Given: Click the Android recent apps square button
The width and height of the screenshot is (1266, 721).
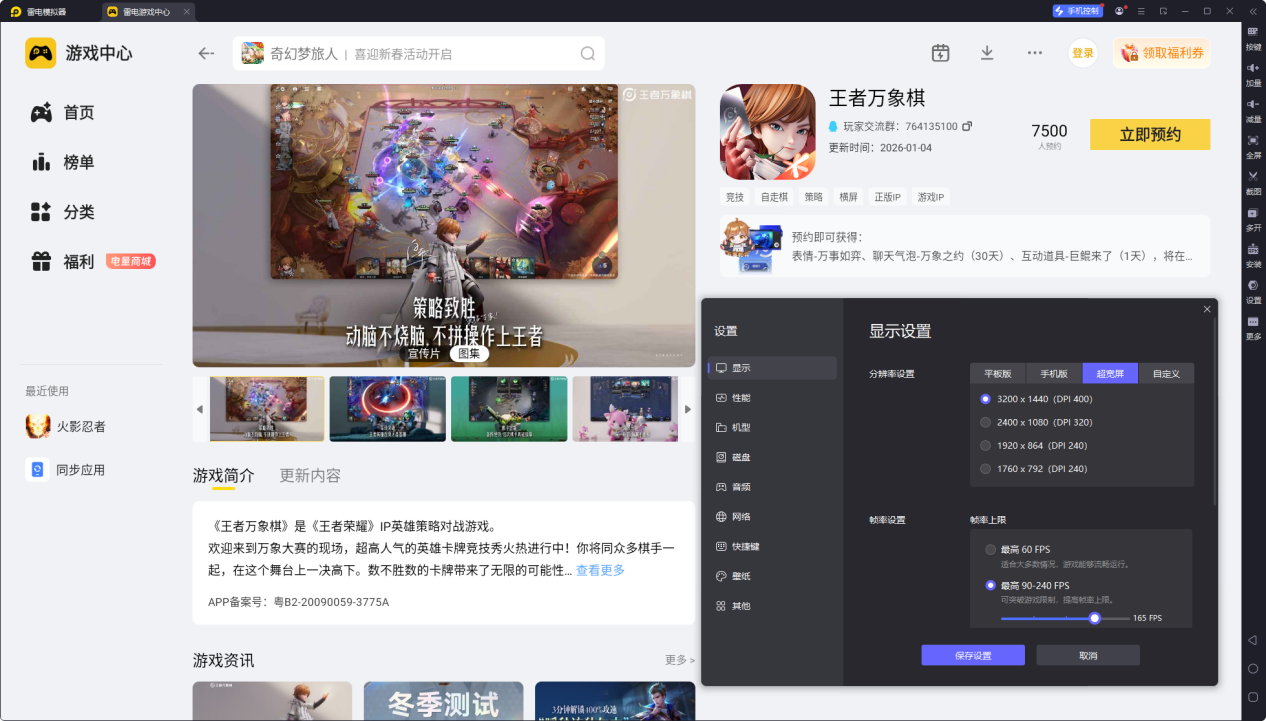Looking at the screenshot, I should 1252,697.
